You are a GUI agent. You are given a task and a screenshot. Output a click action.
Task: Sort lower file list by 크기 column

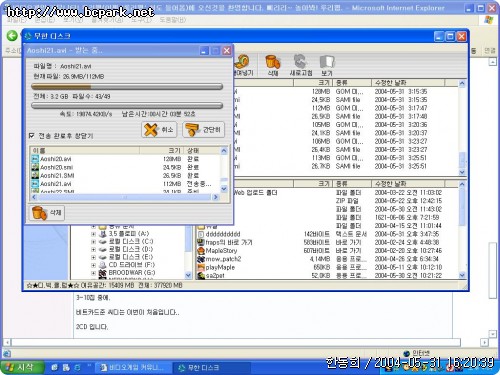[313, 184]
